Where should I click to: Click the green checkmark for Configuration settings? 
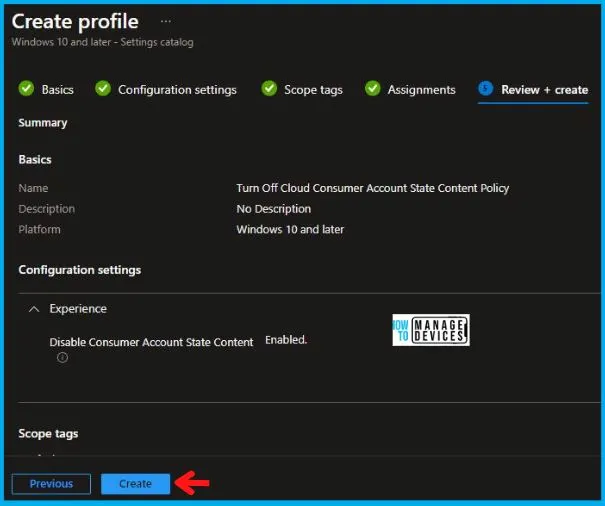pos(103,88)
